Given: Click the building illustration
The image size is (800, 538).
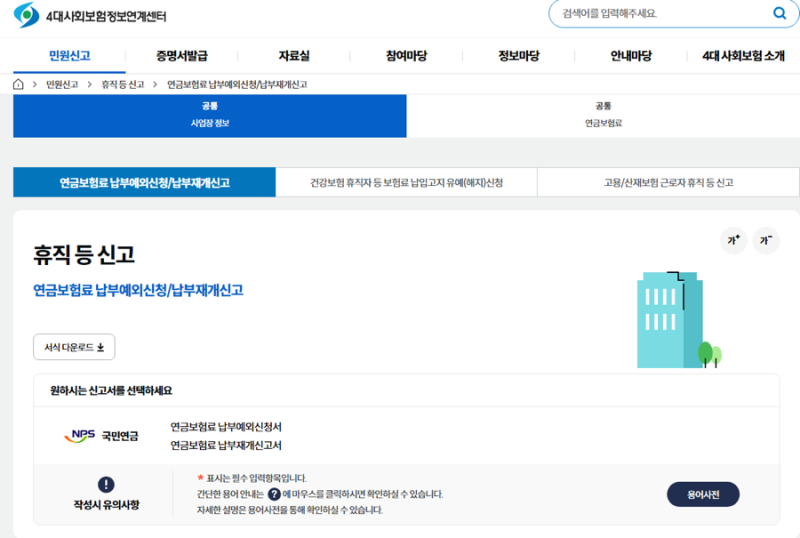Looking at the screenshot, I should point(679,320).
